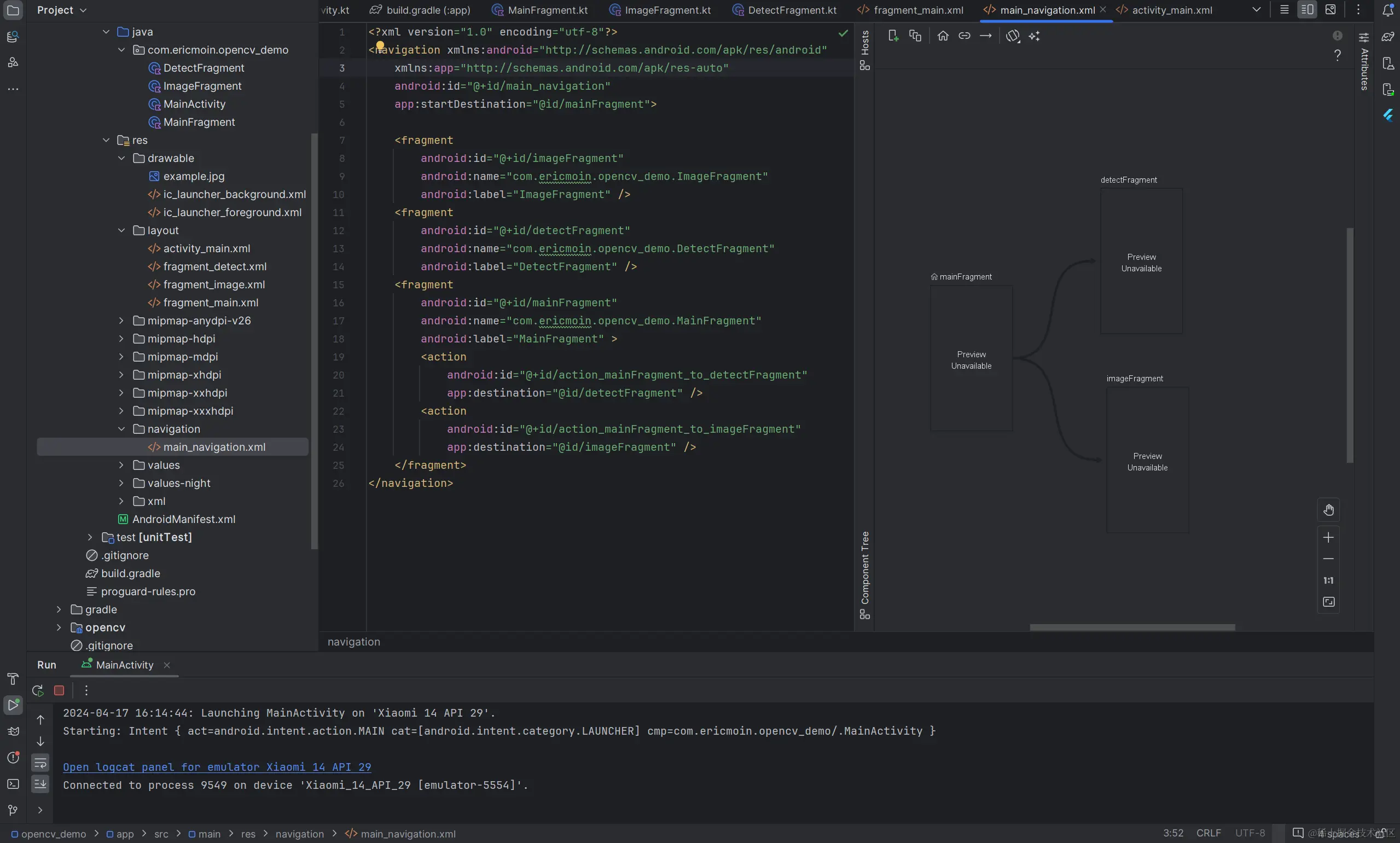The image size is (1400, 843).
Task: Open Resource Manager in left sidebar
Action: pyautogui.click(x=13, y=37)
